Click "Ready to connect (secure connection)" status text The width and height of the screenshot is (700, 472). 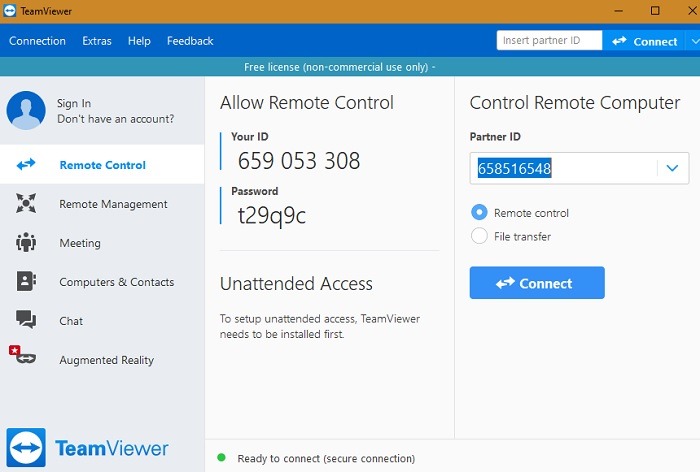click(x=326, y=458)
